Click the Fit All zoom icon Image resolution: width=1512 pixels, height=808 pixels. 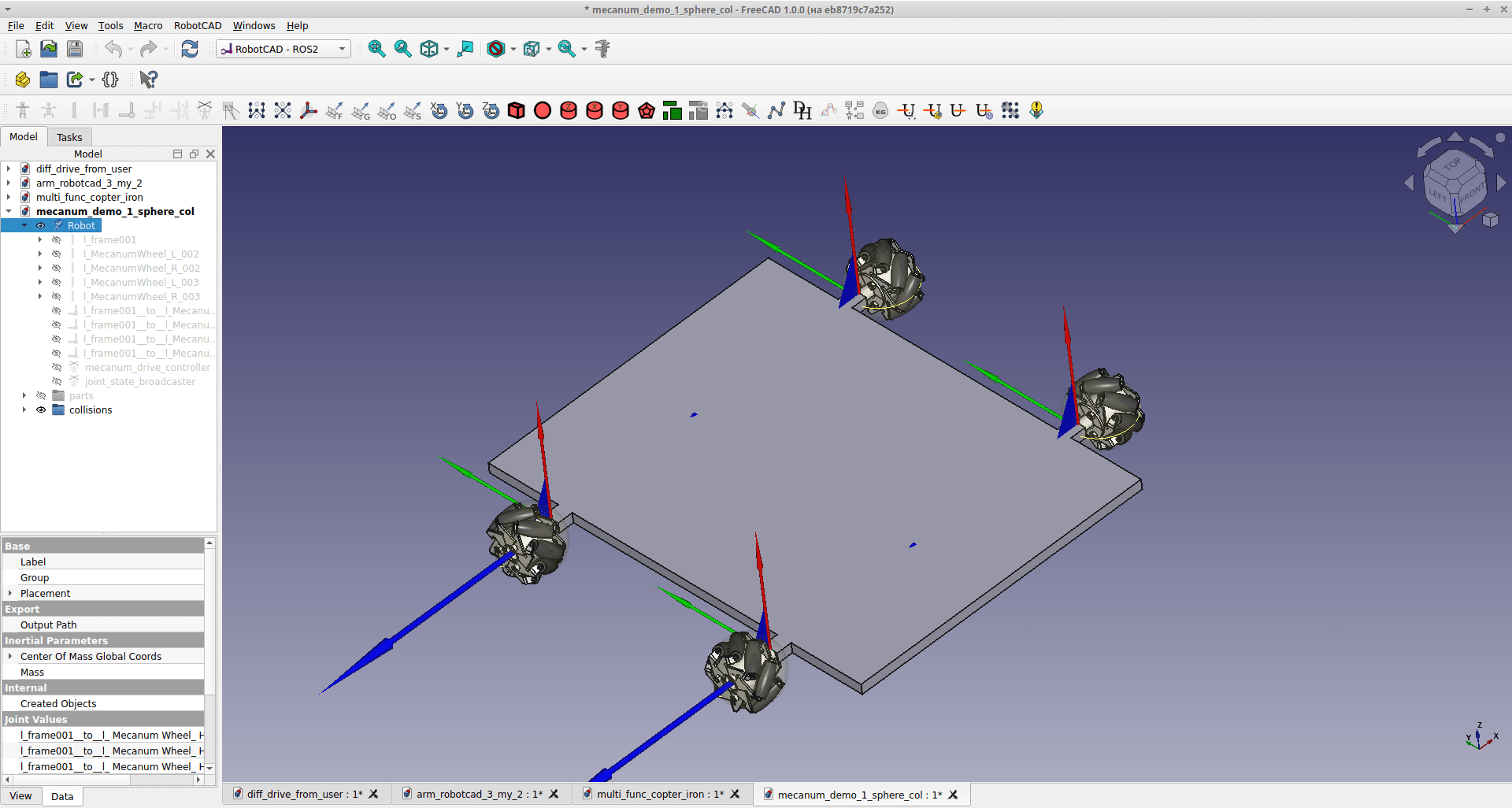click(376, 49)
